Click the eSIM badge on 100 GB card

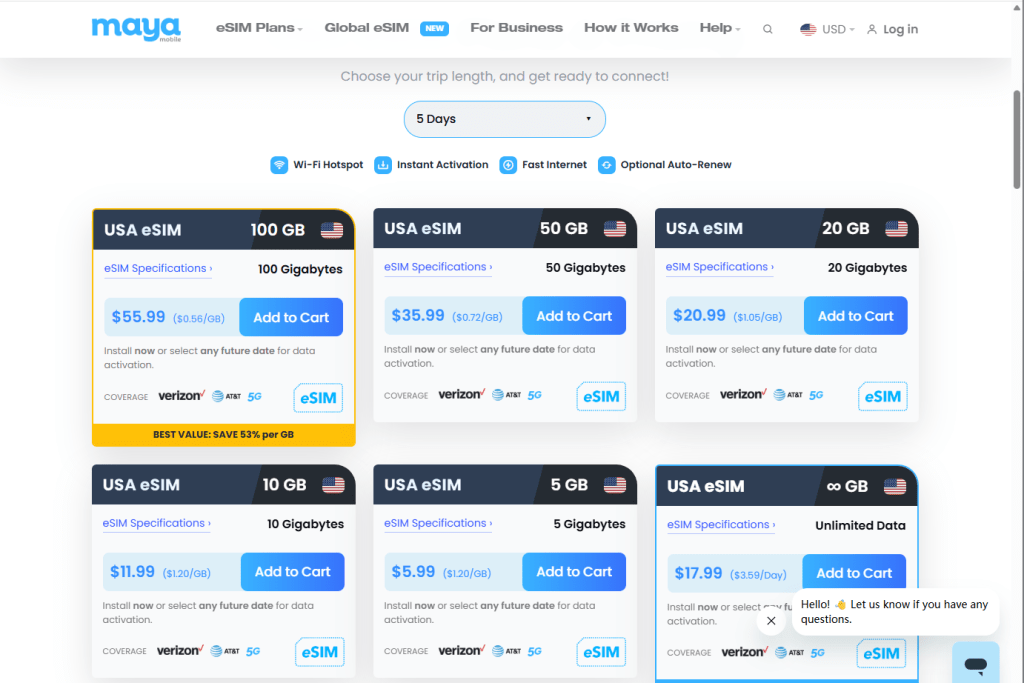[318, 398]
